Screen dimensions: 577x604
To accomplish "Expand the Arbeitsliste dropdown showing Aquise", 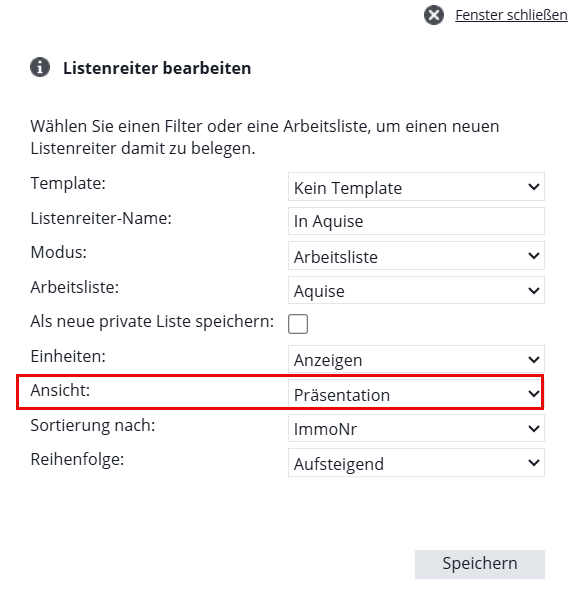I will pos(416,290).
